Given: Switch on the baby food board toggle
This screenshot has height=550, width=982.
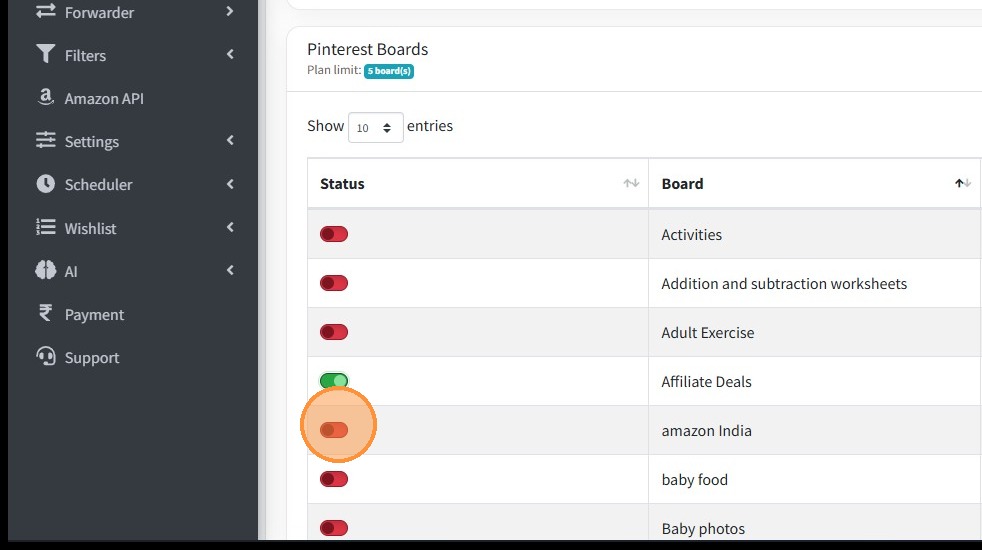Looking at the screenshot, I should coord(334,479).
